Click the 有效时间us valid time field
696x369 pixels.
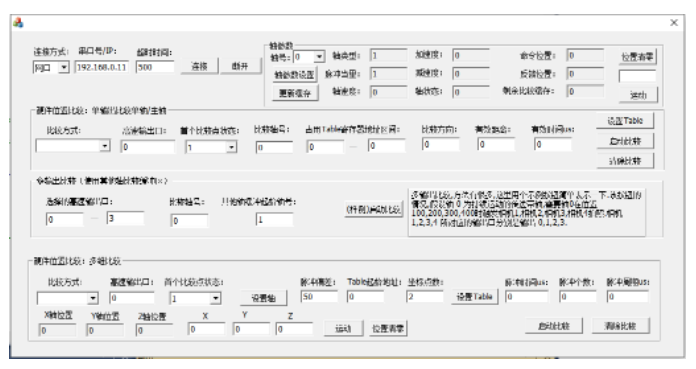pos(553,144)
